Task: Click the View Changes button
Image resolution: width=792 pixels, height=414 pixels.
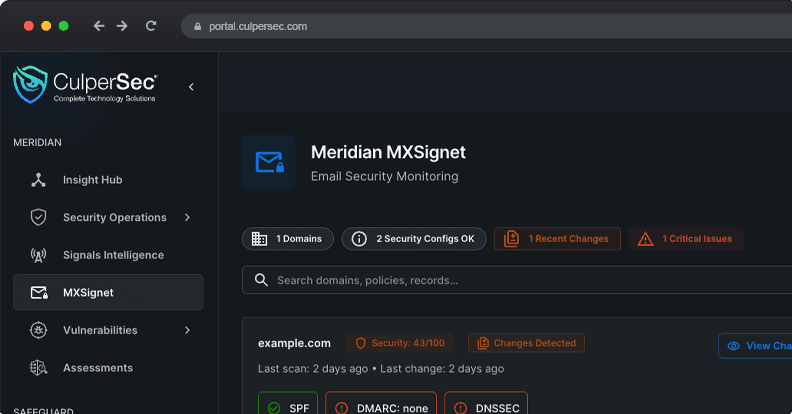Action: point(755,346)
